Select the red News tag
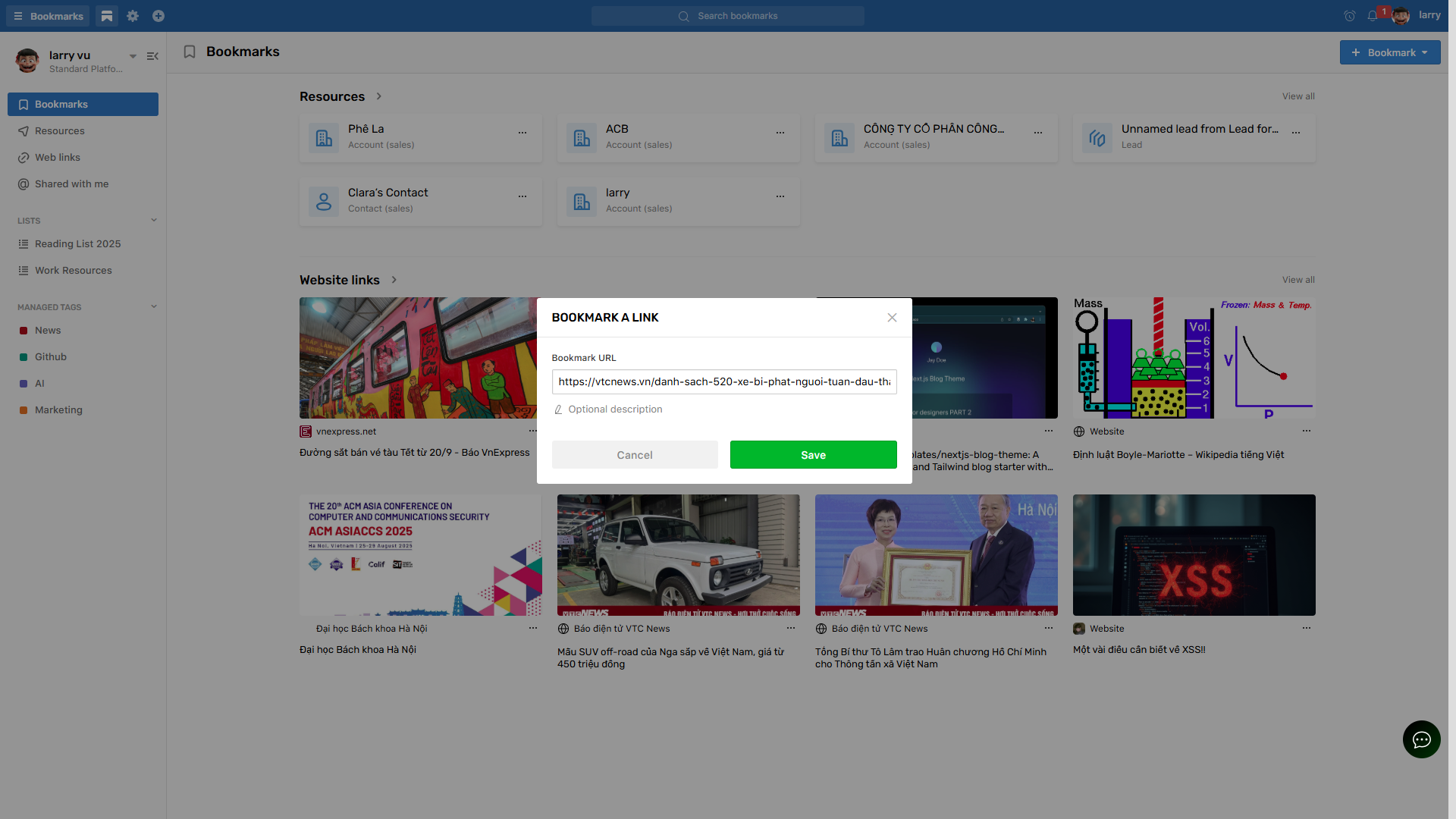The image size is (1456, 819). pyautogui.click(x=48, y=331)
